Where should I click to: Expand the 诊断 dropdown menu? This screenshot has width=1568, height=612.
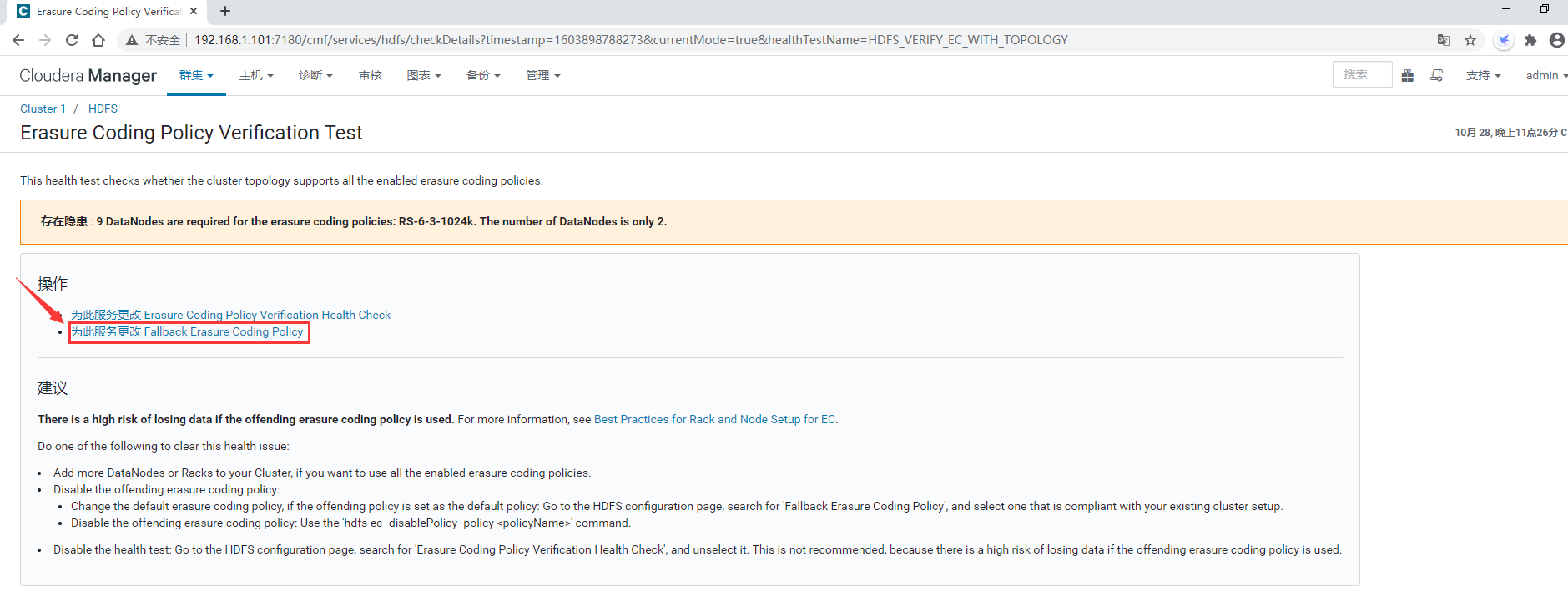315,75
